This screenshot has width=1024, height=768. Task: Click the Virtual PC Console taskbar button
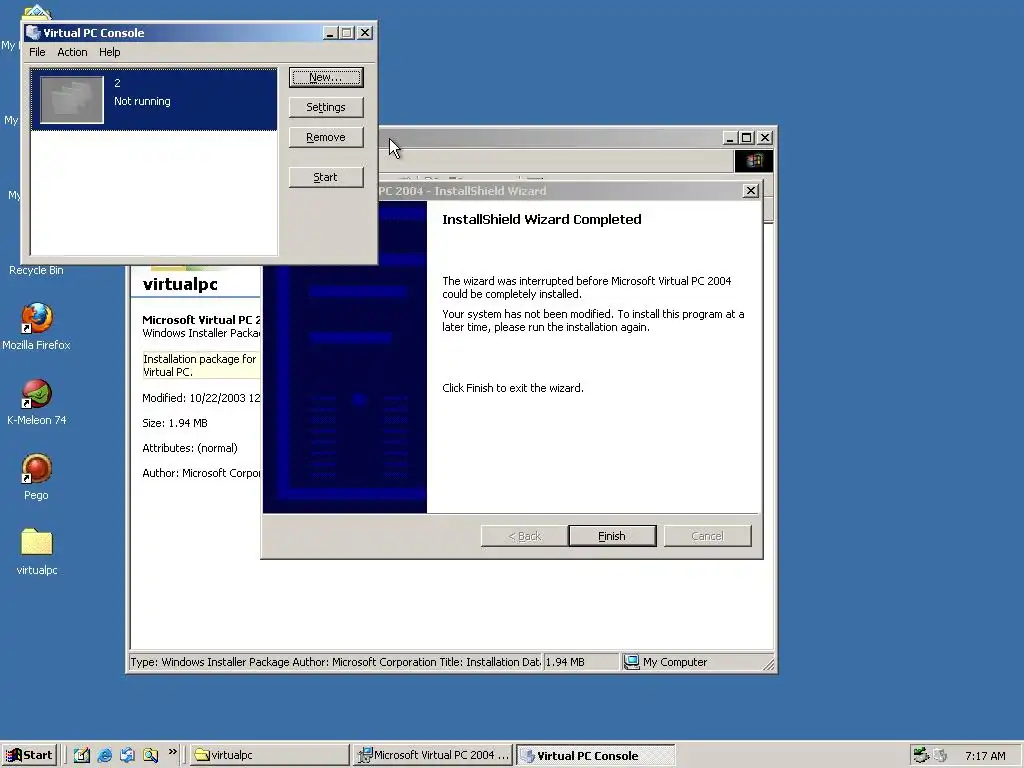click(596, 756)
